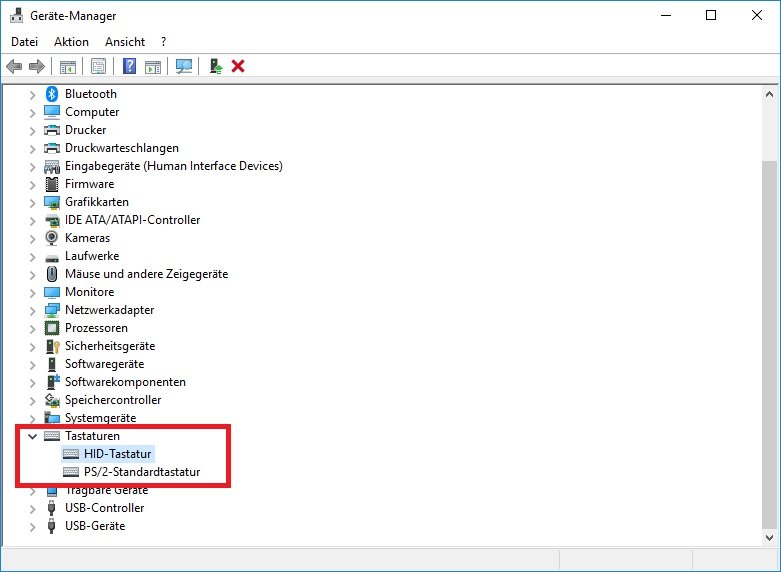Select the HID-Tastatur device
Viewport: 781px width, 572px height.
click(118, 454)
